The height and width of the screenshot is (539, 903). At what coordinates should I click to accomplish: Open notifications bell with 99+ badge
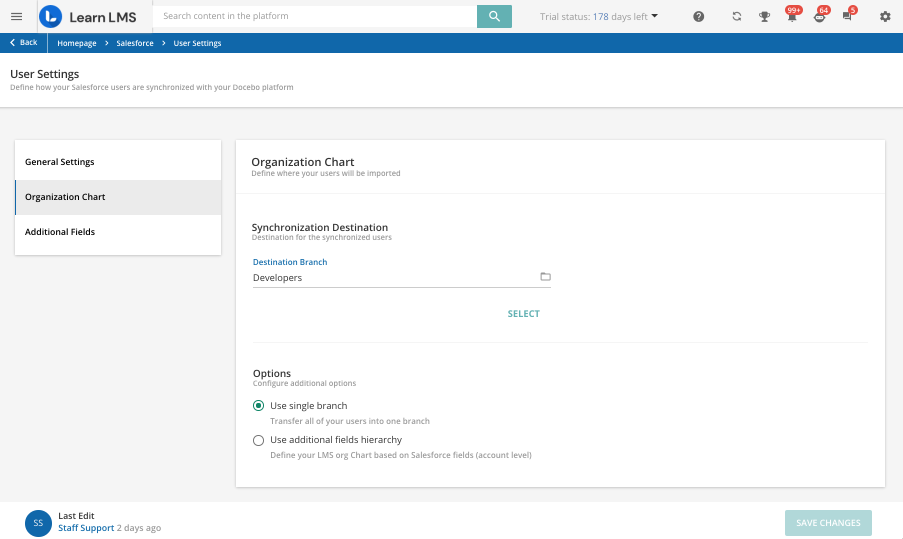tap(792, 15)
